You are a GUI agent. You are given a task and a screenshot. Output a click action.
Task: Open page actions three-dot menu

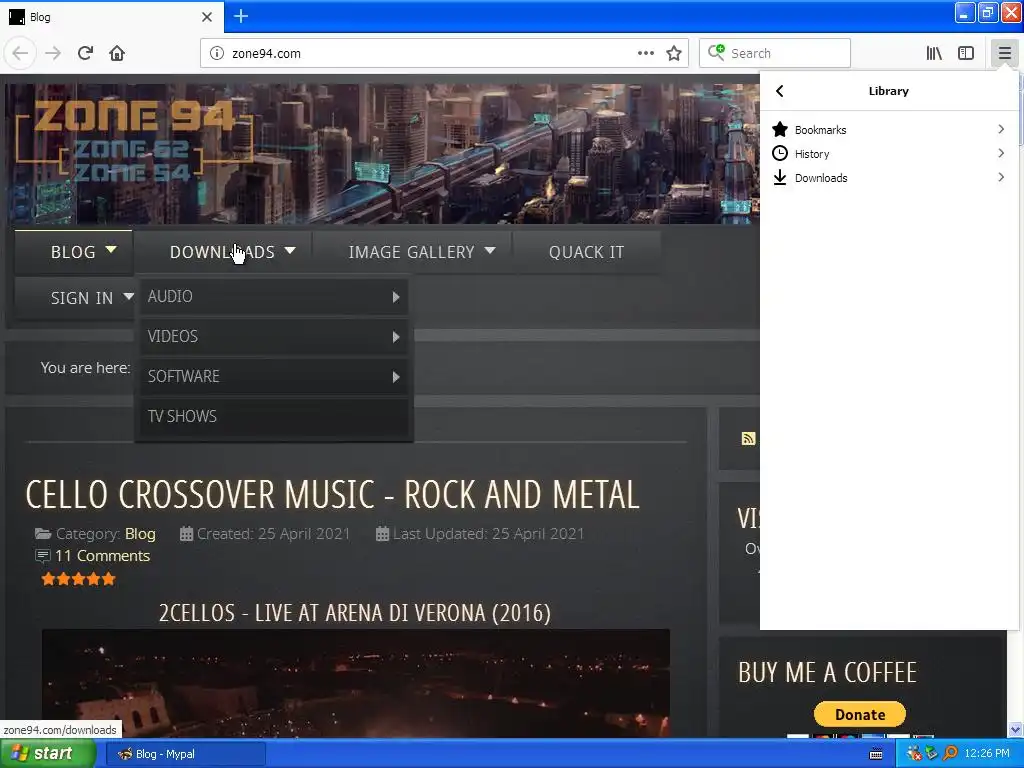click(645, 53)
